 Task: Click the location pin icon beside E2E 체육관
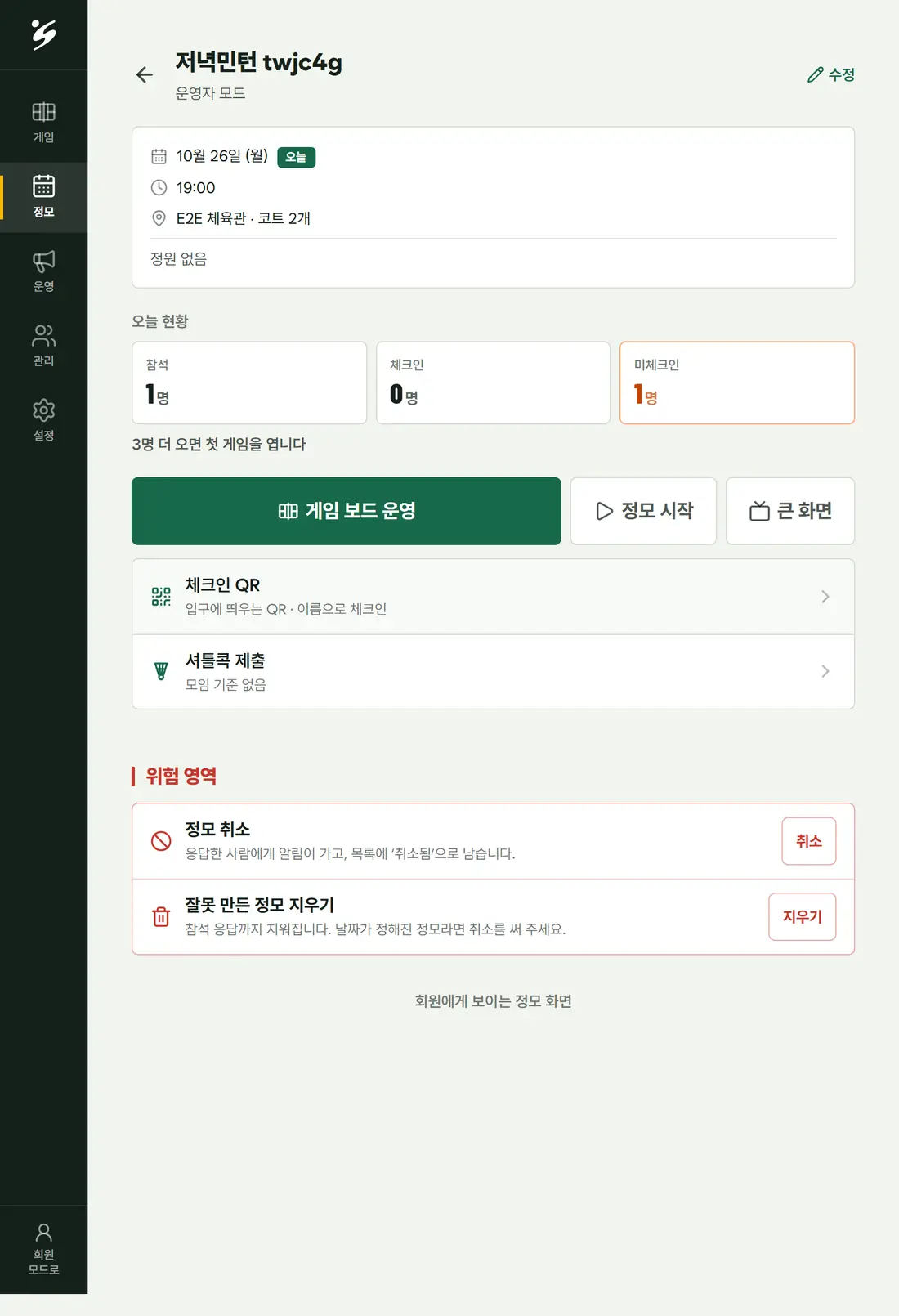pyautogui.click(x=159, y=218)
